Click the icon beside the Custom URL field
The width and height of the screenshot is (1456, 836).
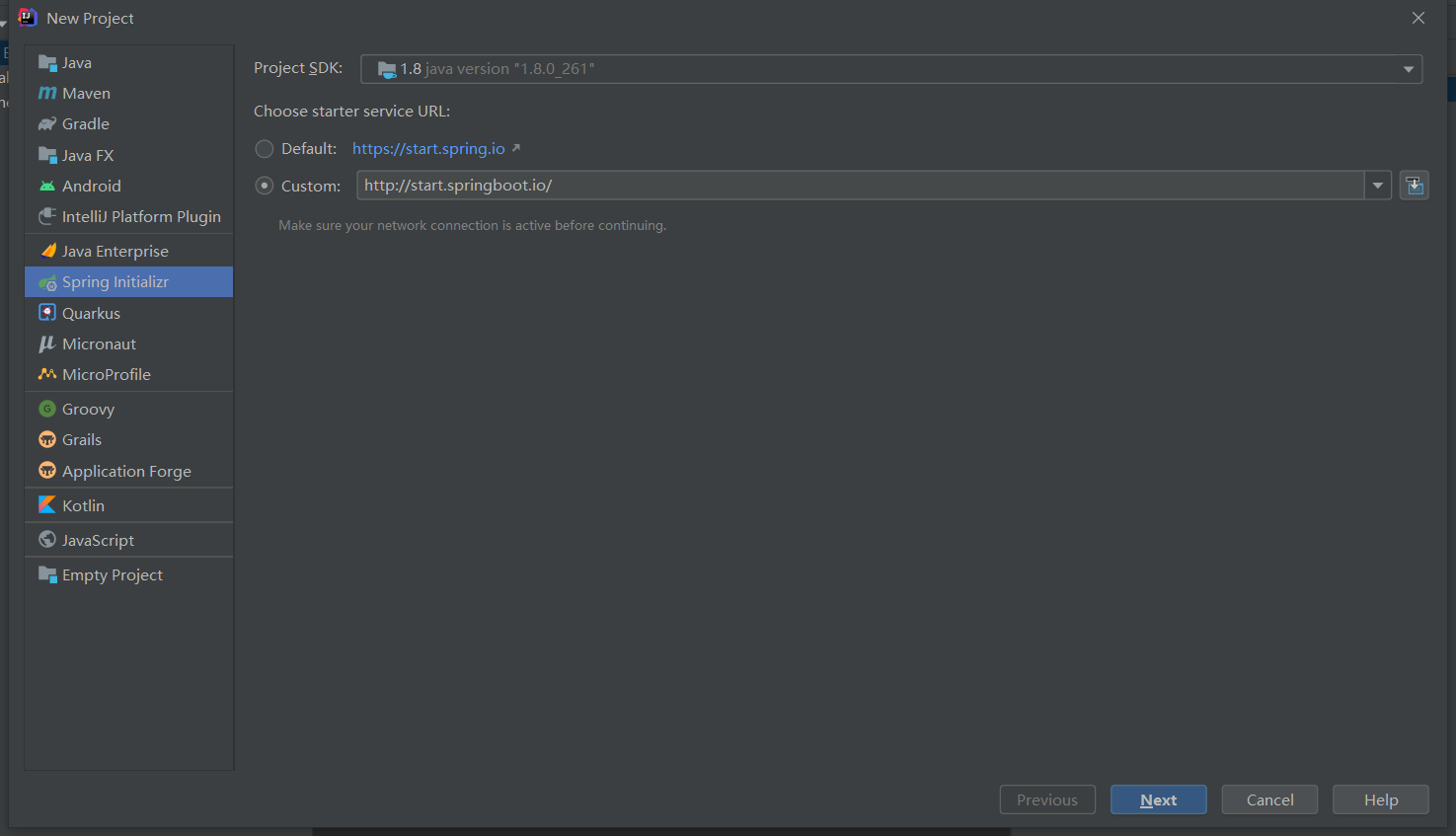1414,185
